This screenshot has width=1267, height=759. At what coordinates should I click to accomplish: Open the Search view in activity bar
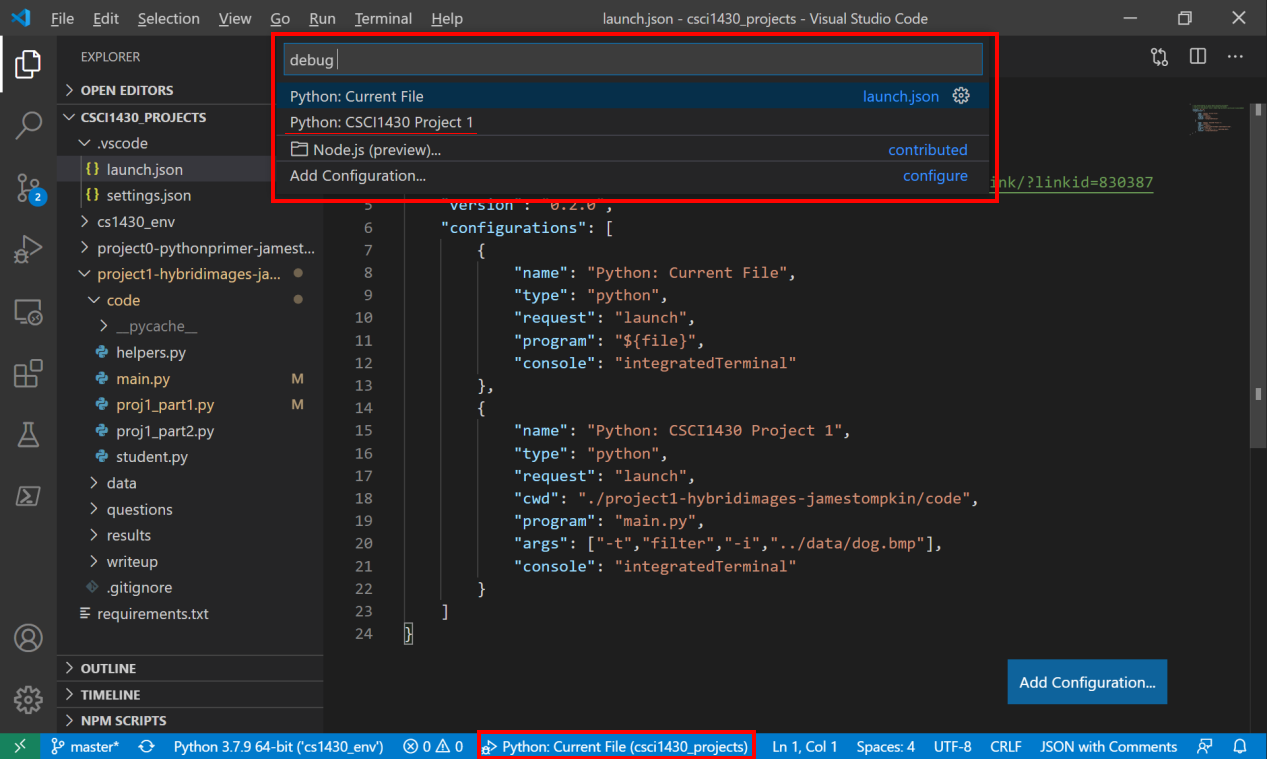(x=28, y=125)
